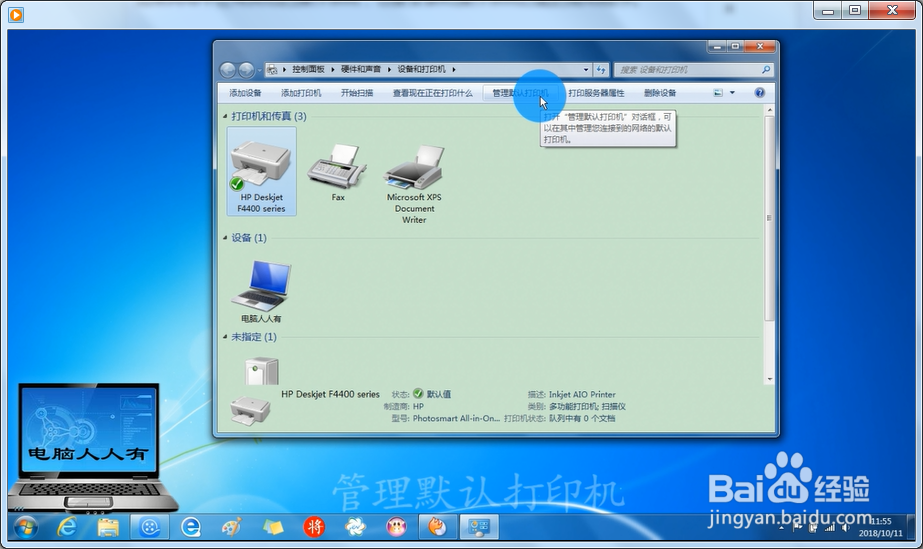Click the vertical scrollbar thumb
This screenshot has height=549, width=923.
(x=769, y=218)
